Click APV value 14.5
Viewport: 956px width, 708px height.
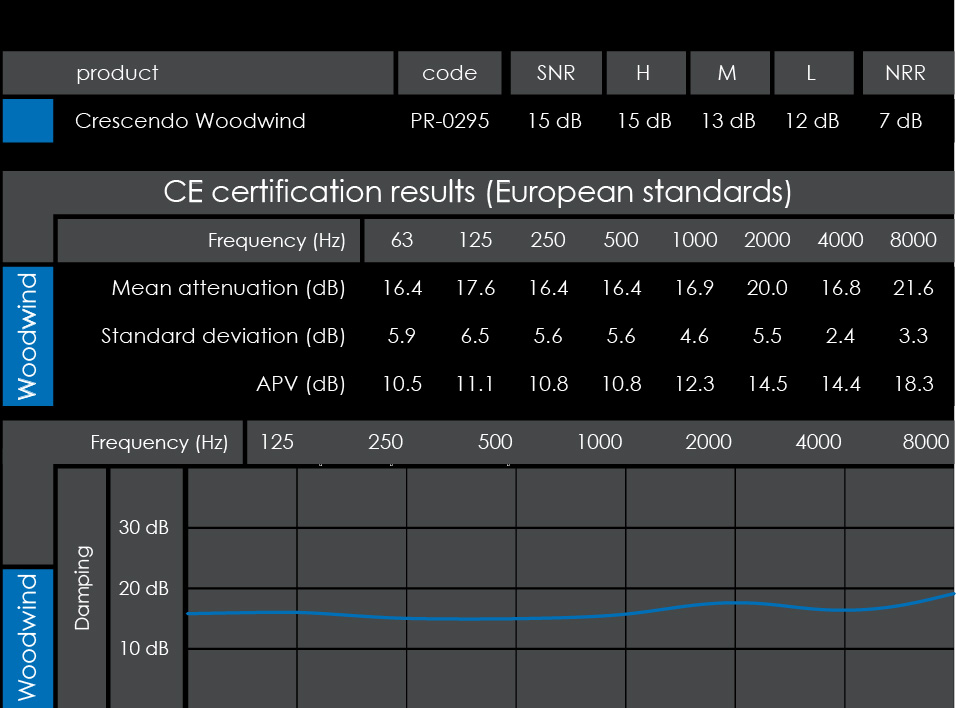pos(768,384)
